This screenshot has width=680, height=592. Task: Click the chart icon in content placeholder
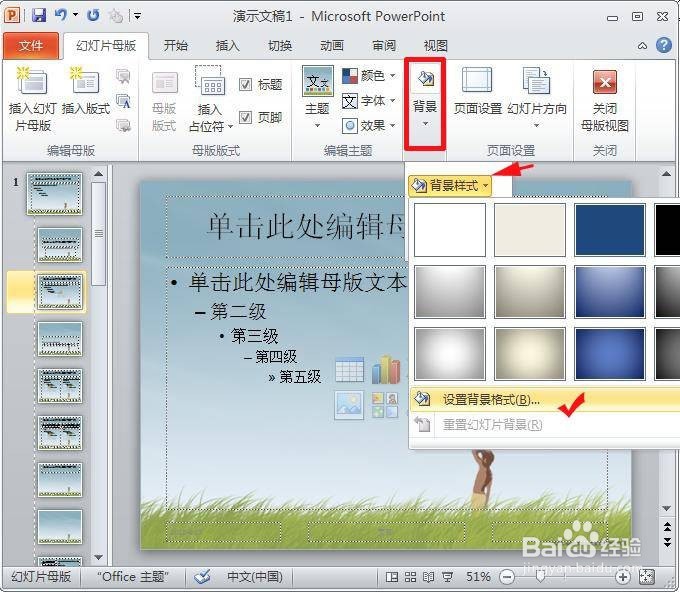click(386, 369)
